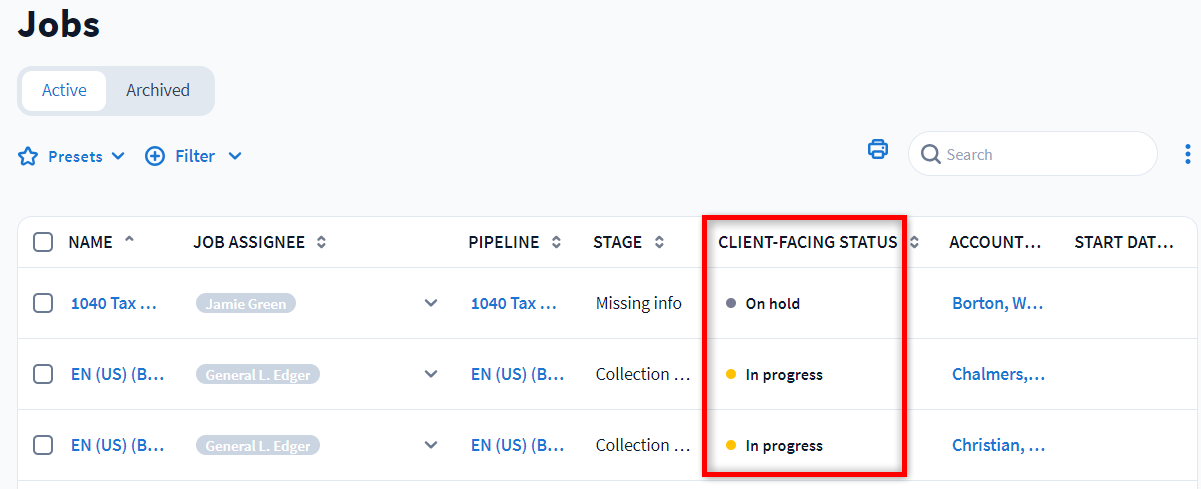Sort by Pipeline column arrows
This screenshot has height=489, width=1201.
point(556,242)
